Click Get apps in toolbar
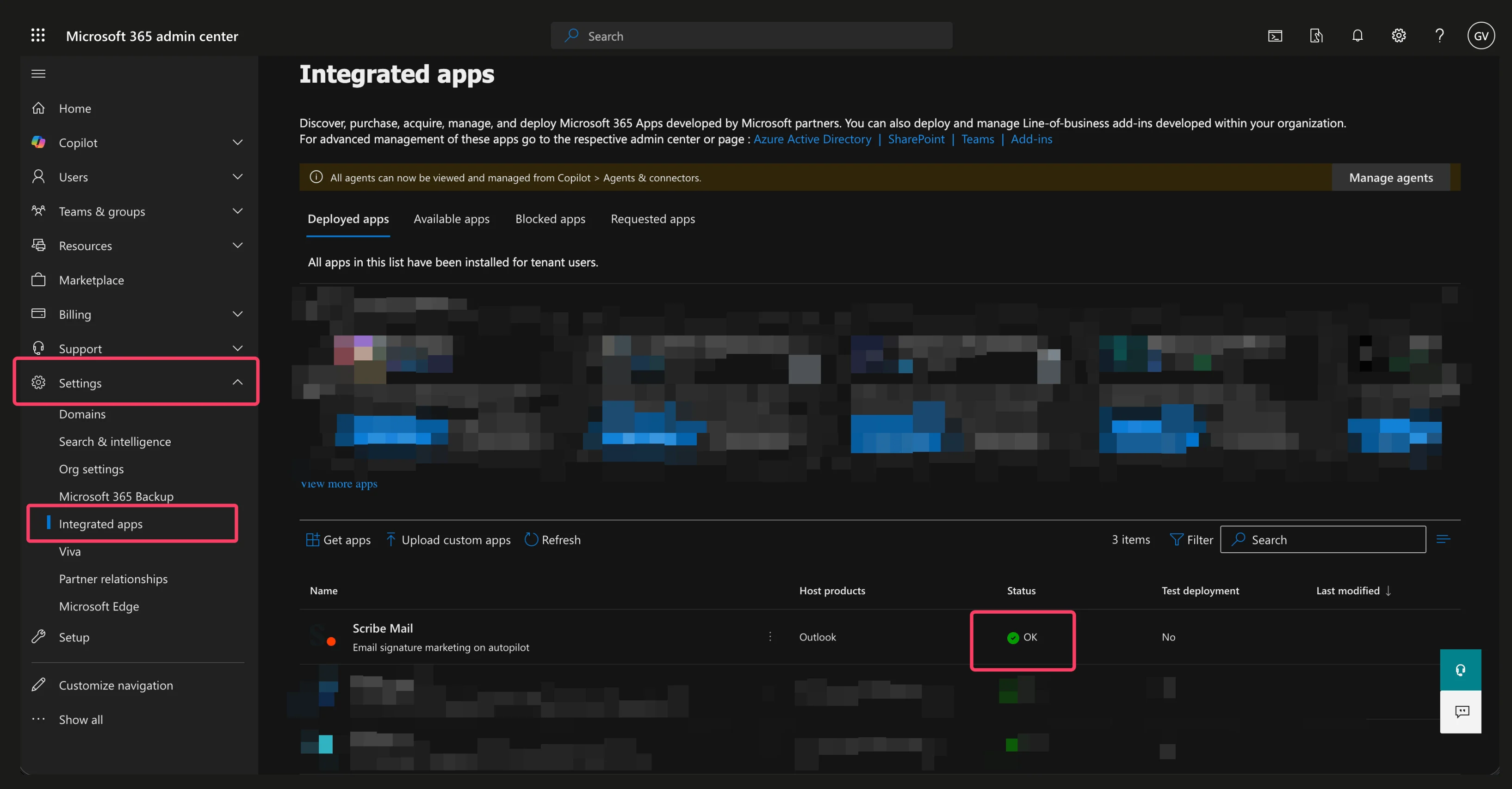 click(338, 540)
